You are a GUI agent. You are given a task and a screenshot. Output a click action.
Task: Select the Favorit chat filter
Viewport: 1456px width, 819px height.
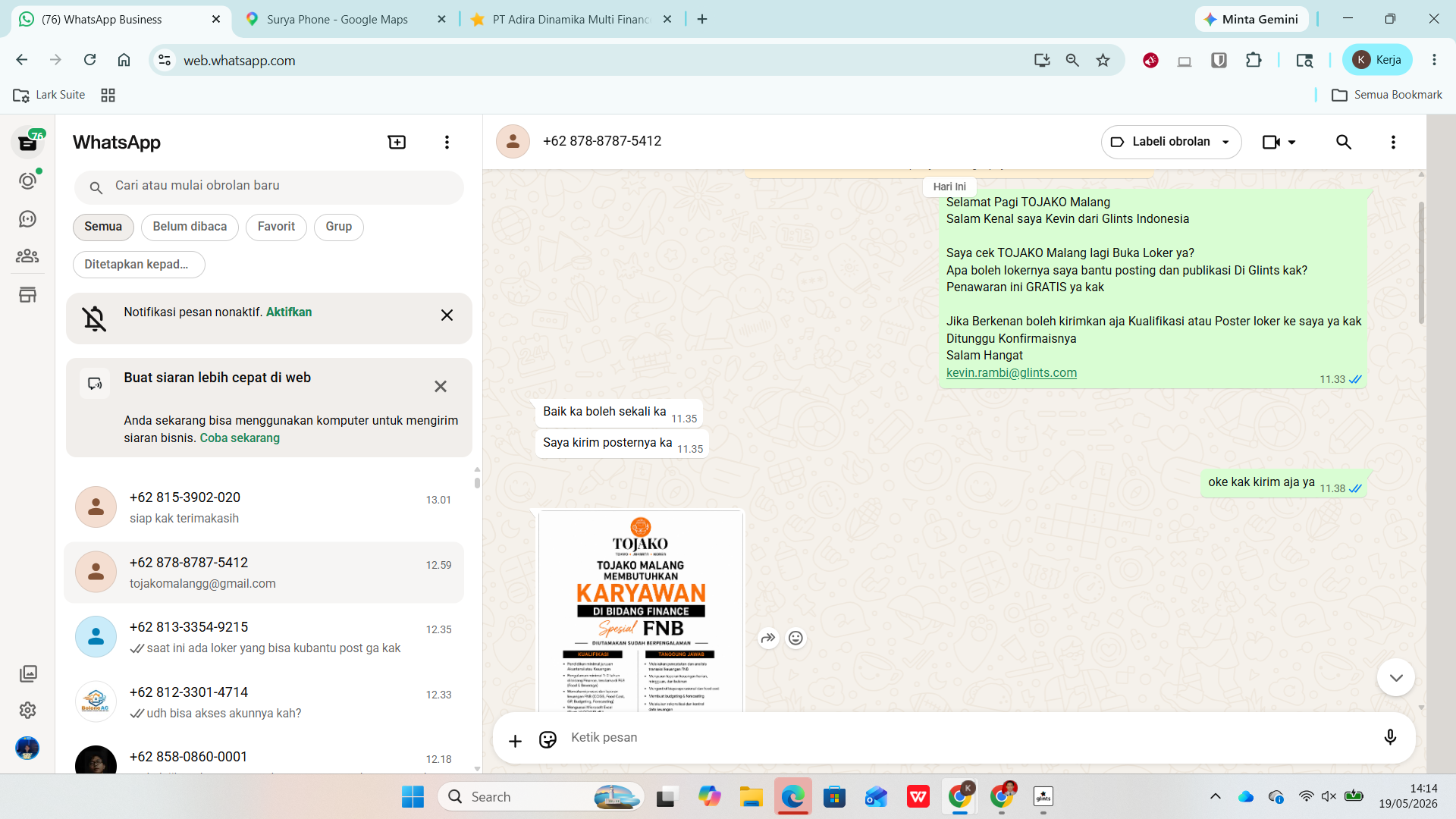click(x=276, y=227)
